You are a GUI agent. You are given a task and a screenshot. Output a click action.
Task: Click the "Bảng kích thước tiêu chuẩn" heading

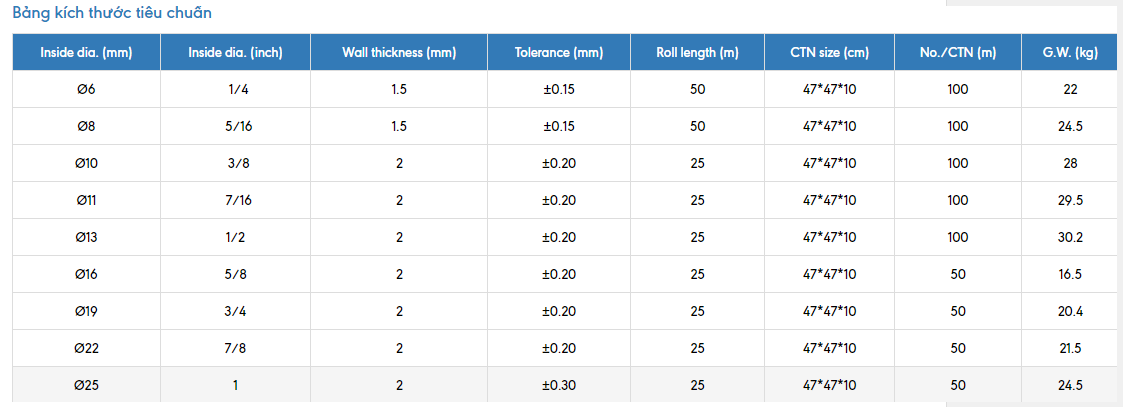point(112,14)
